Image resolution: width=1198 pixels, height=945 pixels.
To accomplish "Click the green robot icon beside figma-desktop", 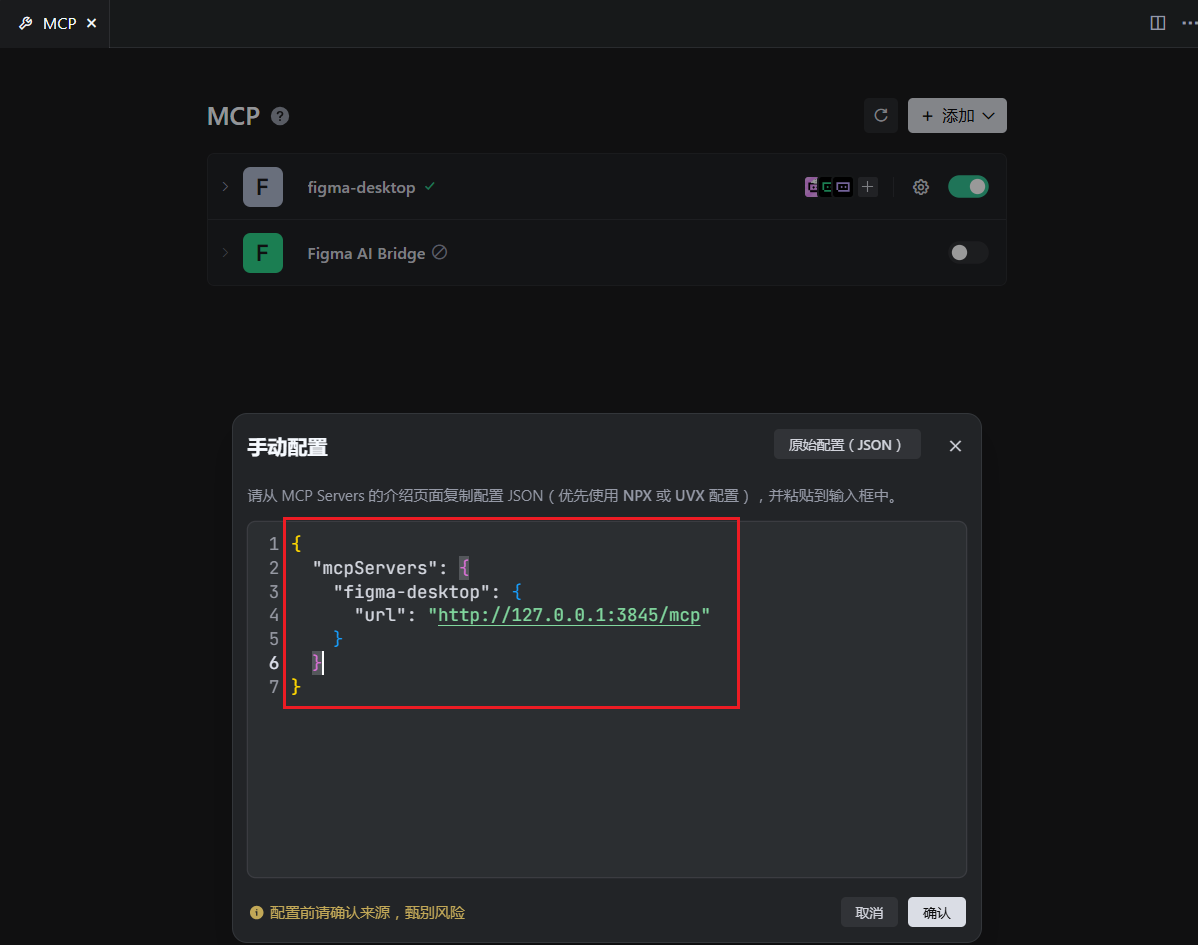I will (829, 186).
